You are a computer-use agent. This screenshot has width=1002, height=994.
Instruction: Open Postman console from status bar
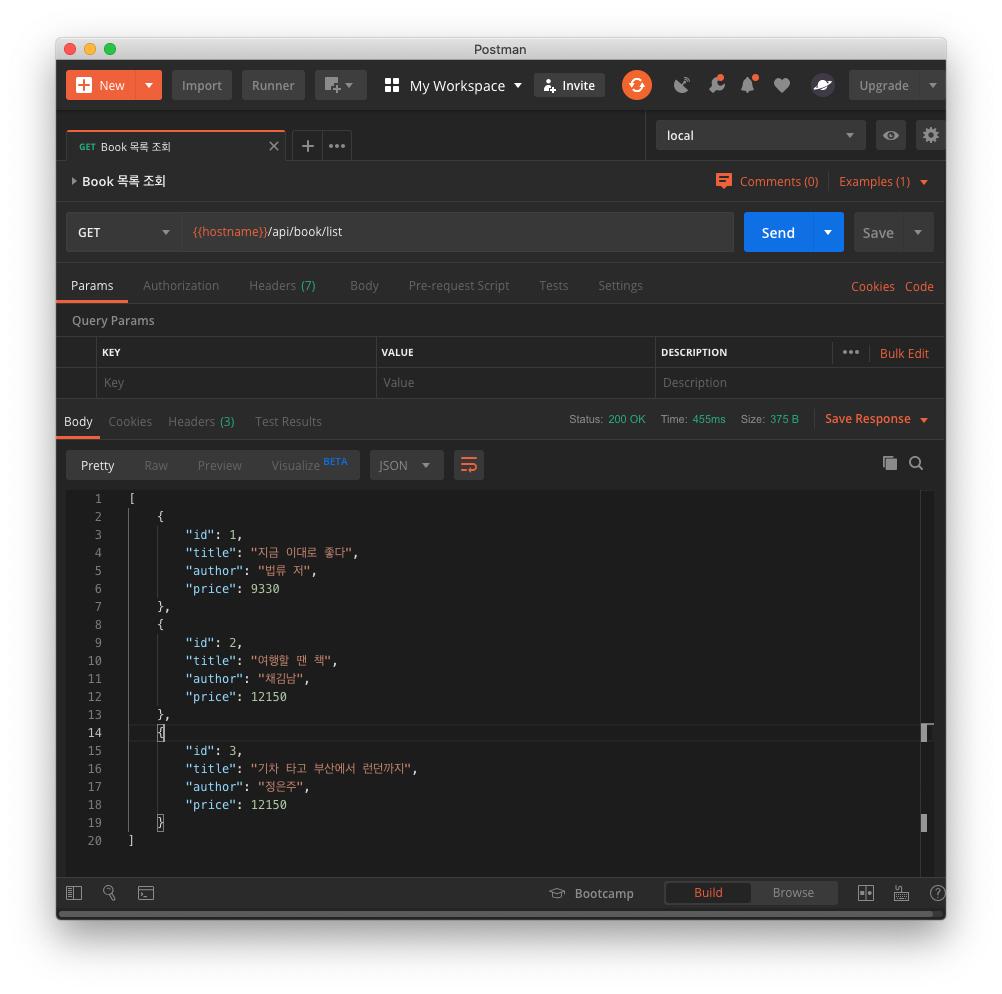pos(146,893)
